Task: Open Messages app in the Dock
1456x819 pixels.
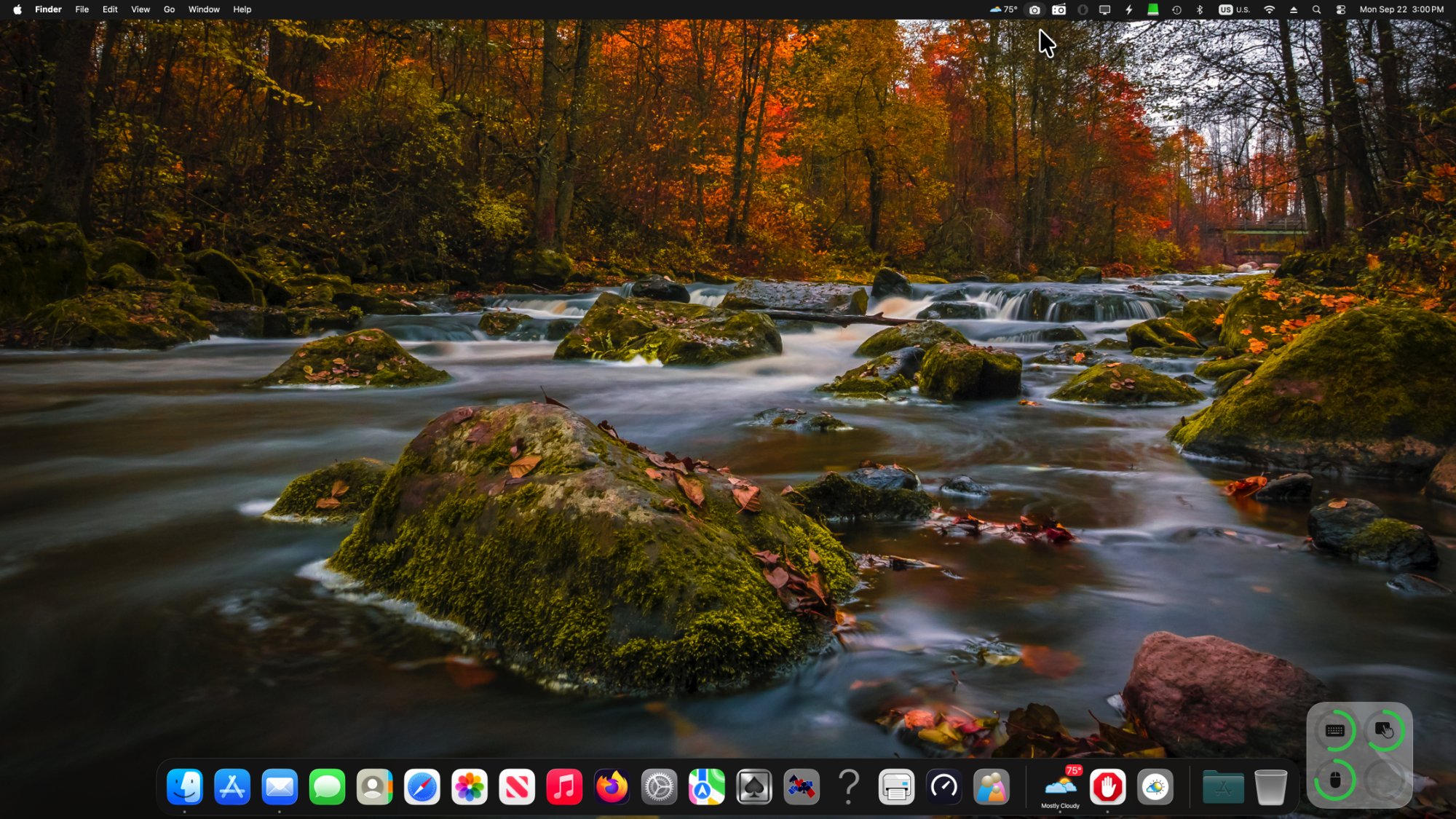Action: (x=327, y=787)
